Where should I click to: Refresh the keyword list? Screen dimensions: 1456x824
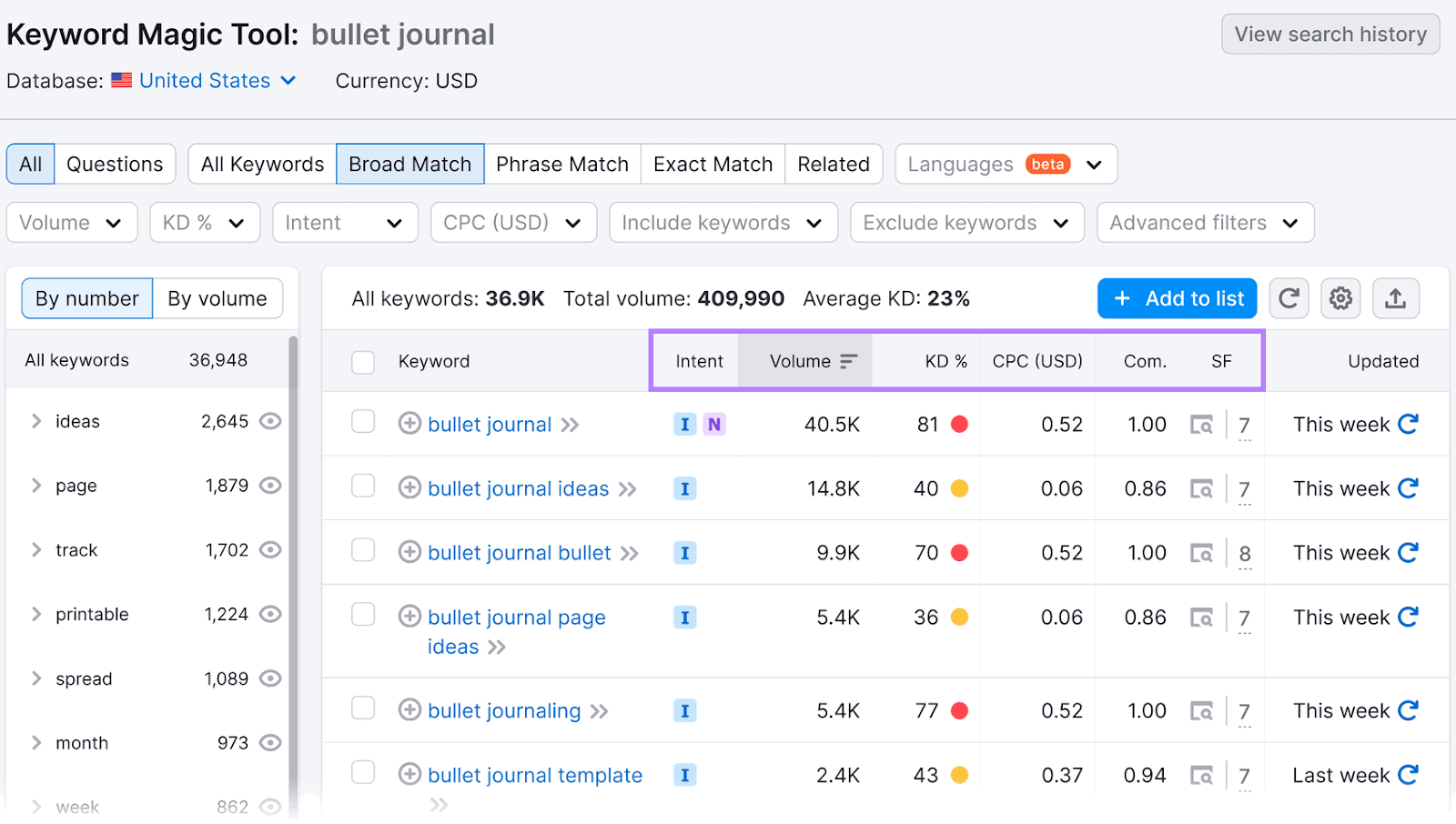[1289, 298]
